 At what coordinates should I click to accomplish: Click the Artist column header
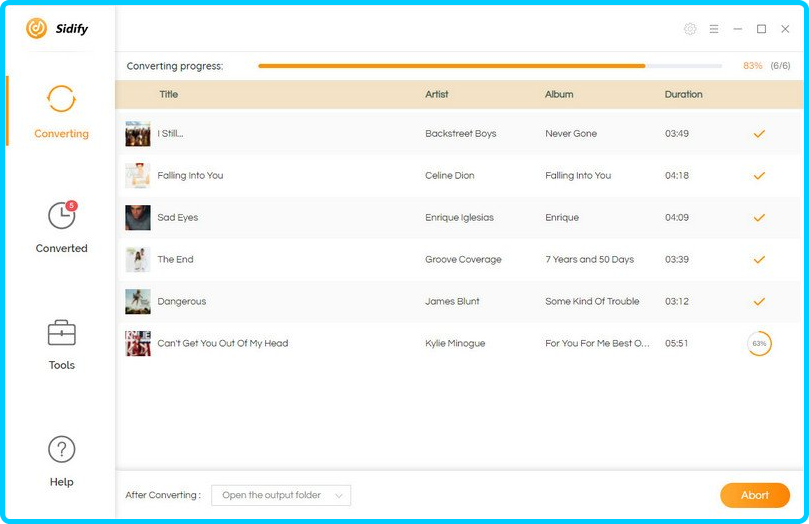tap(436, 94)
